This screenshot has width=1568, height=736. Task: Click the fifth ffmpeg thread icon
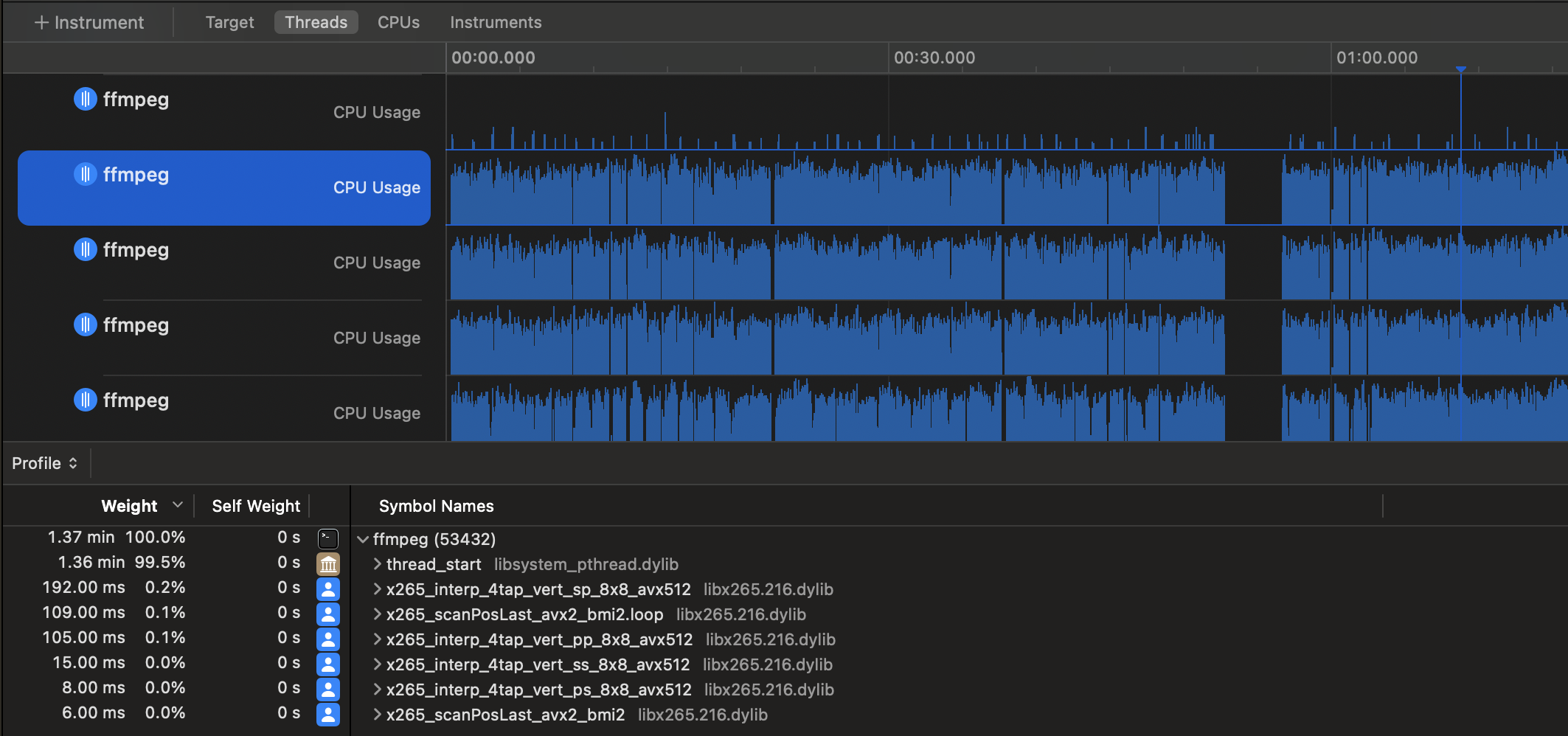[85, 399]
